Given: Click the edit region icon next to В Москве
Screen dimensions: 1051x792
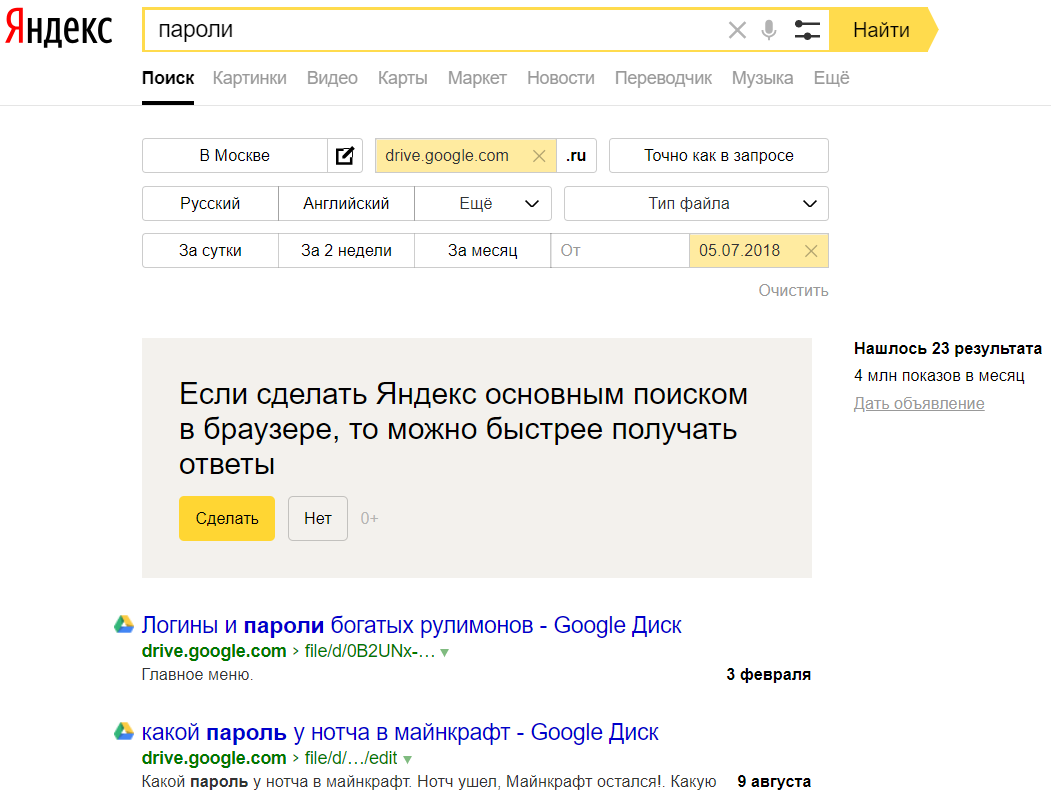Looking at the screenshot, I should 345,156.
